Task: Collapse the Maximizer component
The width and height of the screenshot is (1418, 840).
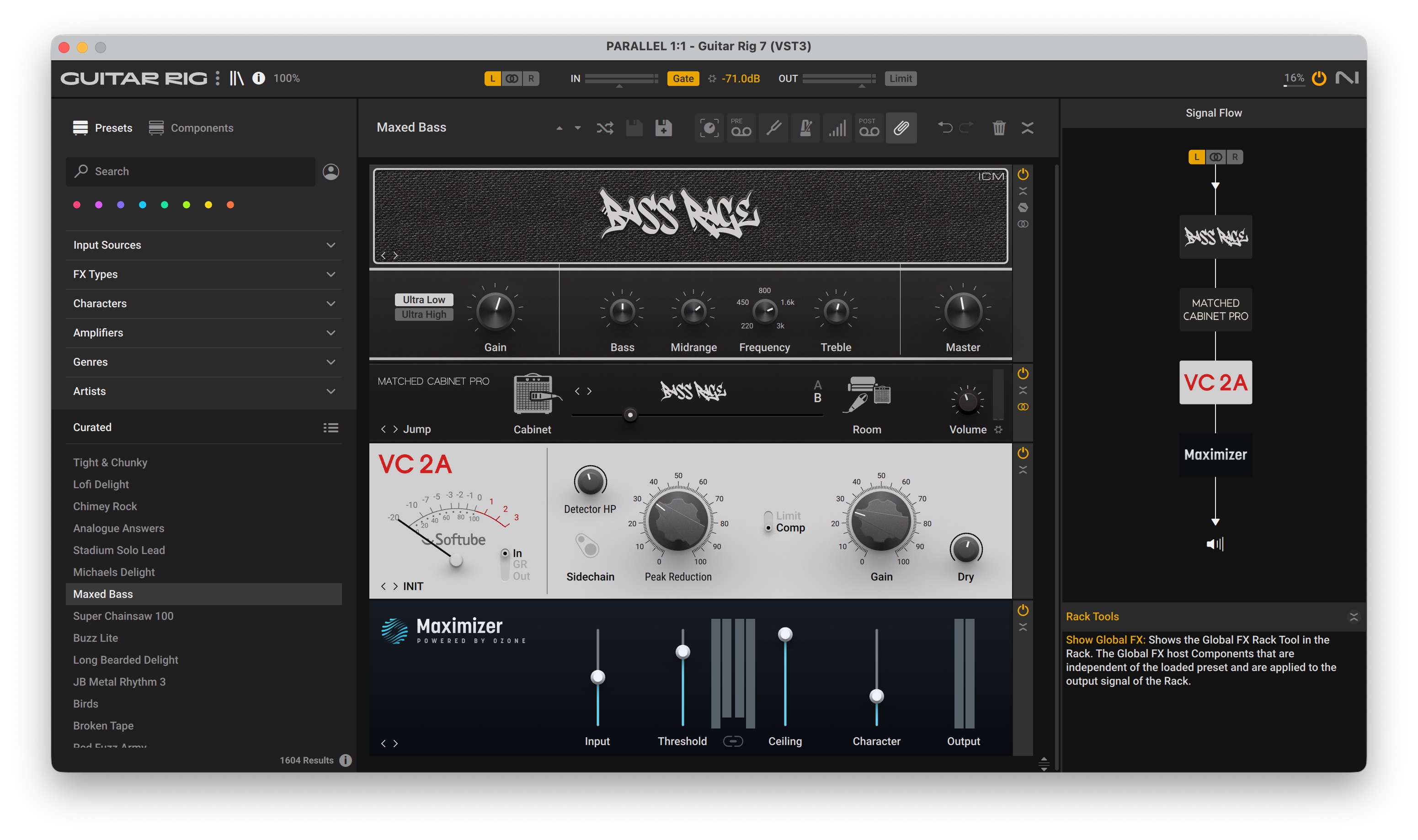Action: coord(1023,627)
